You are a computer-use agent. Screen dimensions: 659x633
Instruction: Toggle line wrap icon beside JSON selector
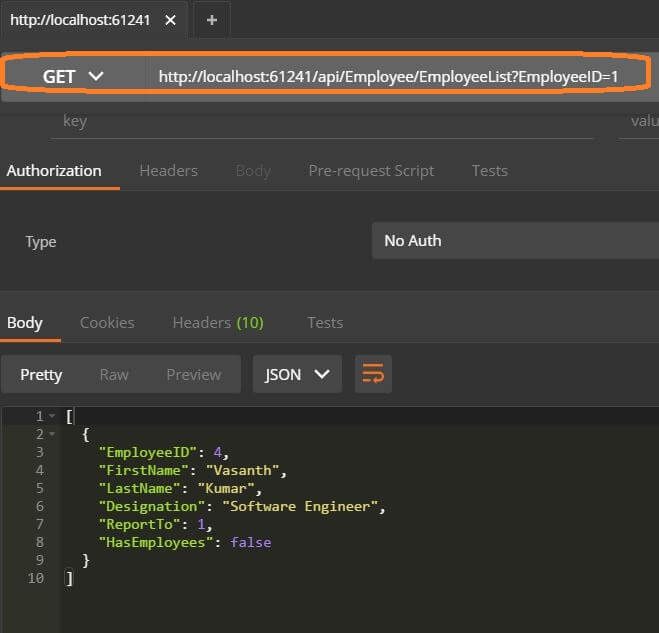click(x=373, y=374)
